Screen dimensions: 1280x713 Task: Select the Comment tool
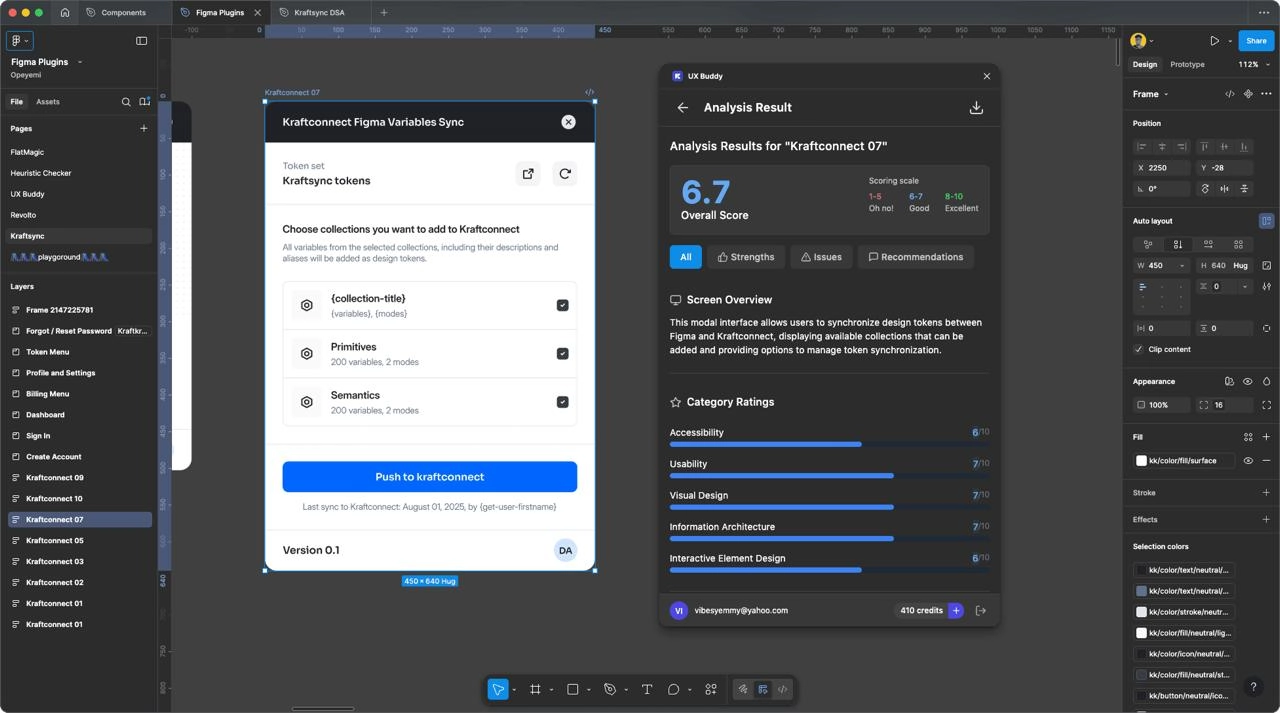pos(674,689)
